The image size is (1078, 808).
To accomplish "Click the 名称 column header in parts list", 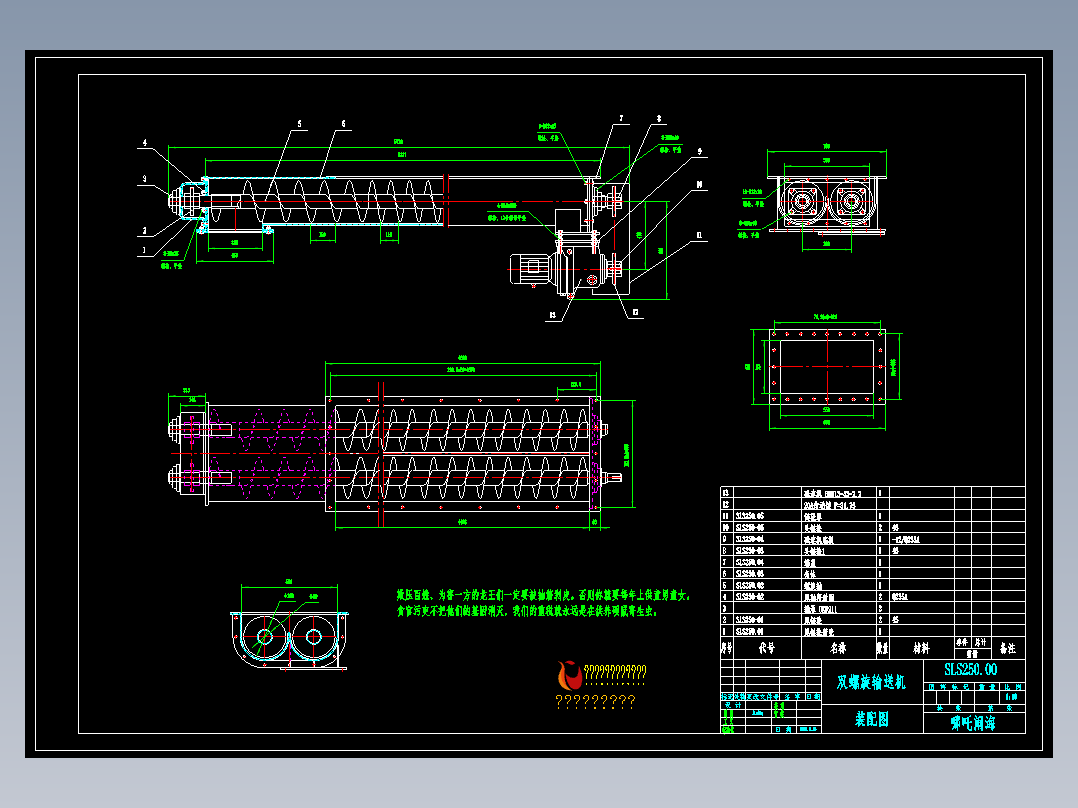I will coord(838,648).
